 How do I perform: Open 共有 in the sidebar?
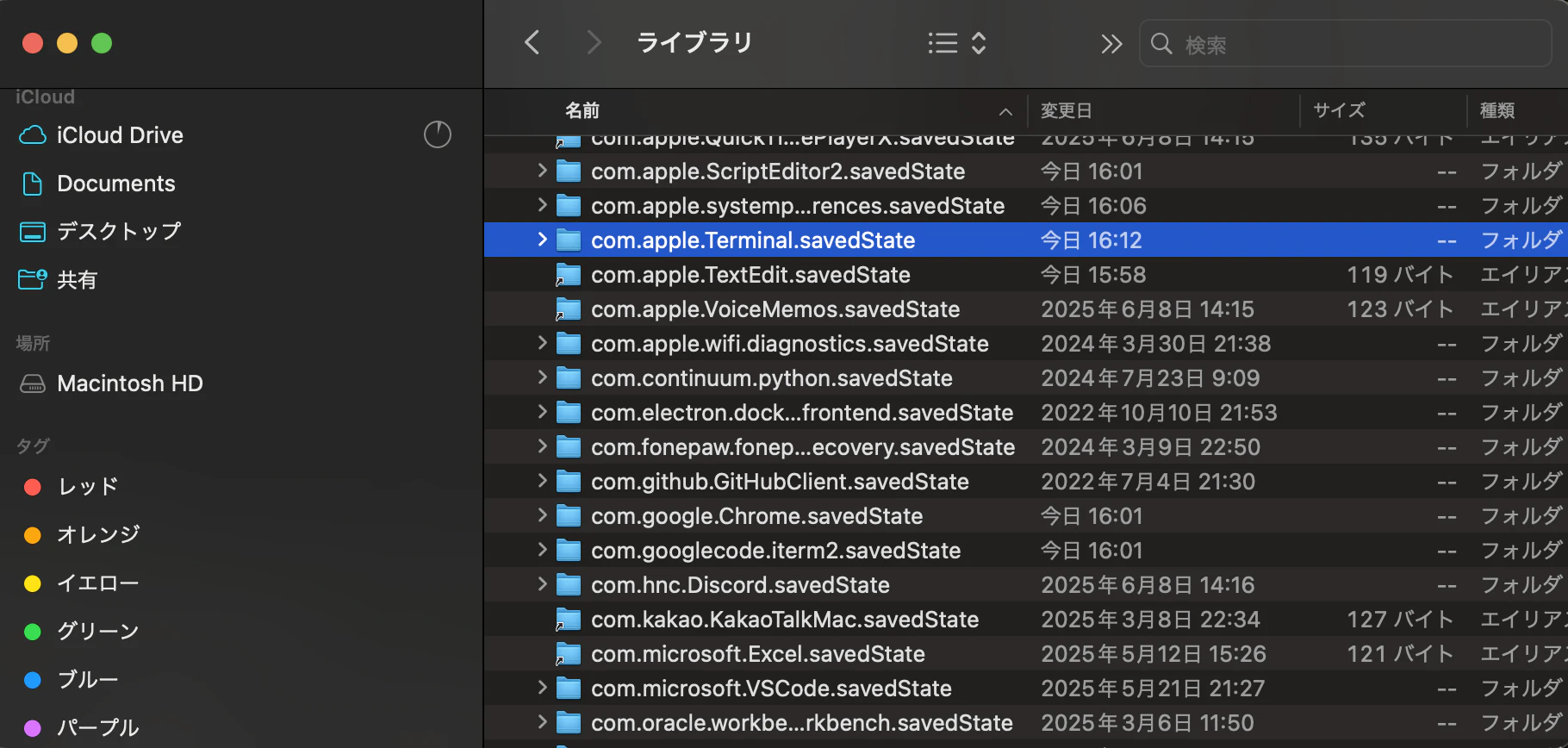(77, 280)
